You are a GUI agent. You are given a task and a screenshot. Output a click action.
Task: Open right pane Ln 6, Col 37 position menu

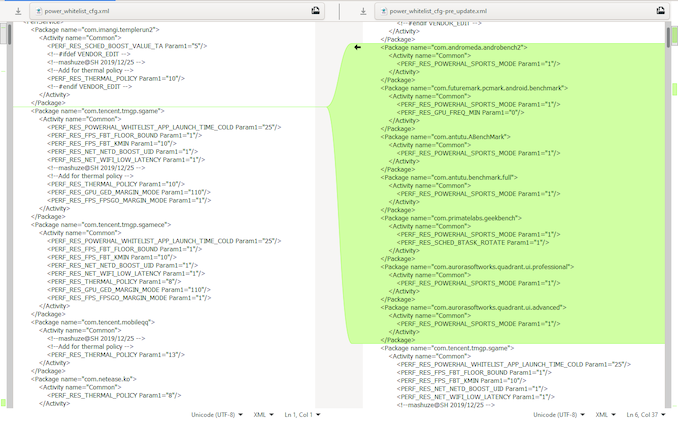(646, 414)
